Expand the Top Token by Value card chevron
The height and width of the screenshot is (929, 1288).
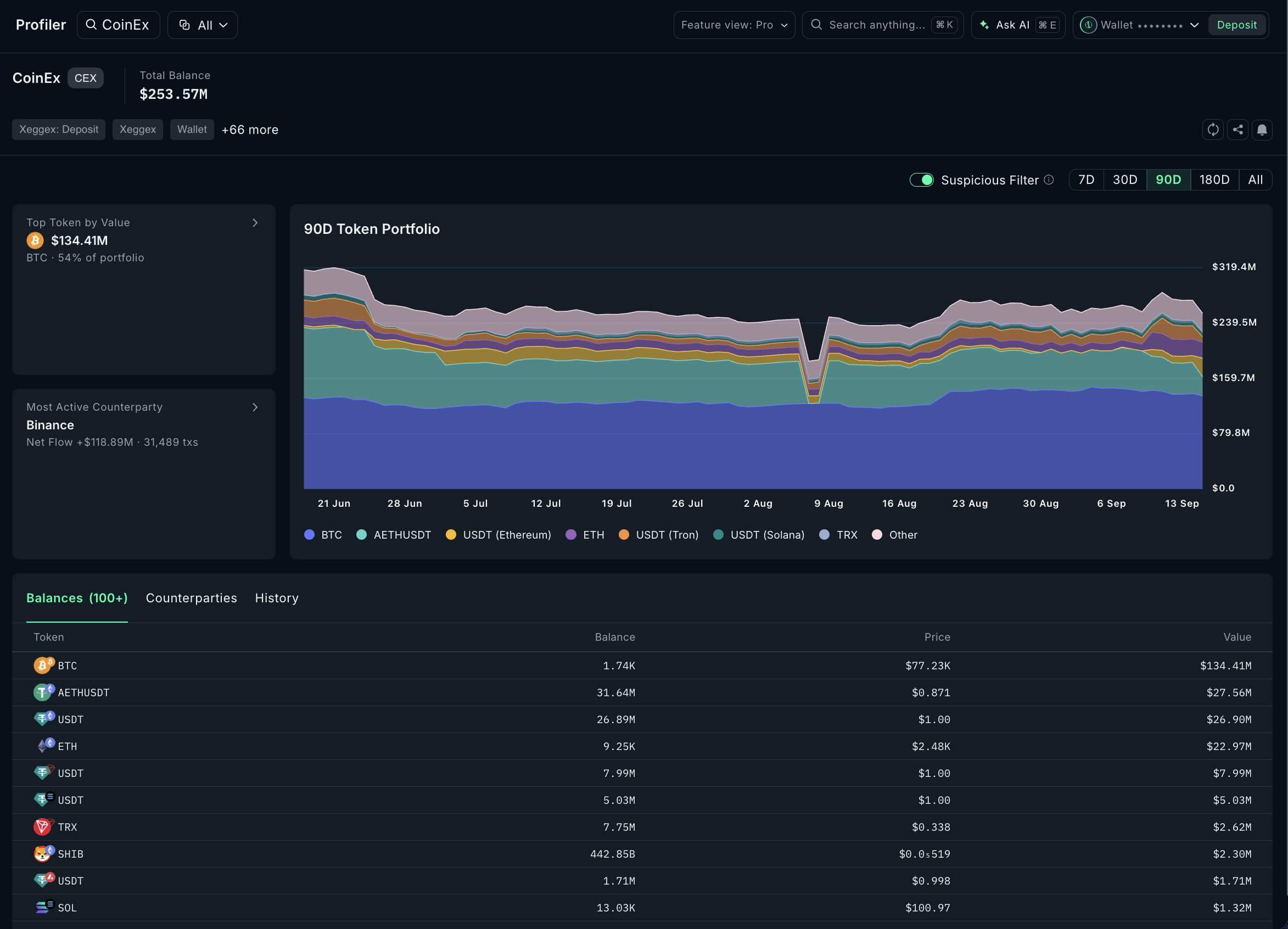point(255,222)
